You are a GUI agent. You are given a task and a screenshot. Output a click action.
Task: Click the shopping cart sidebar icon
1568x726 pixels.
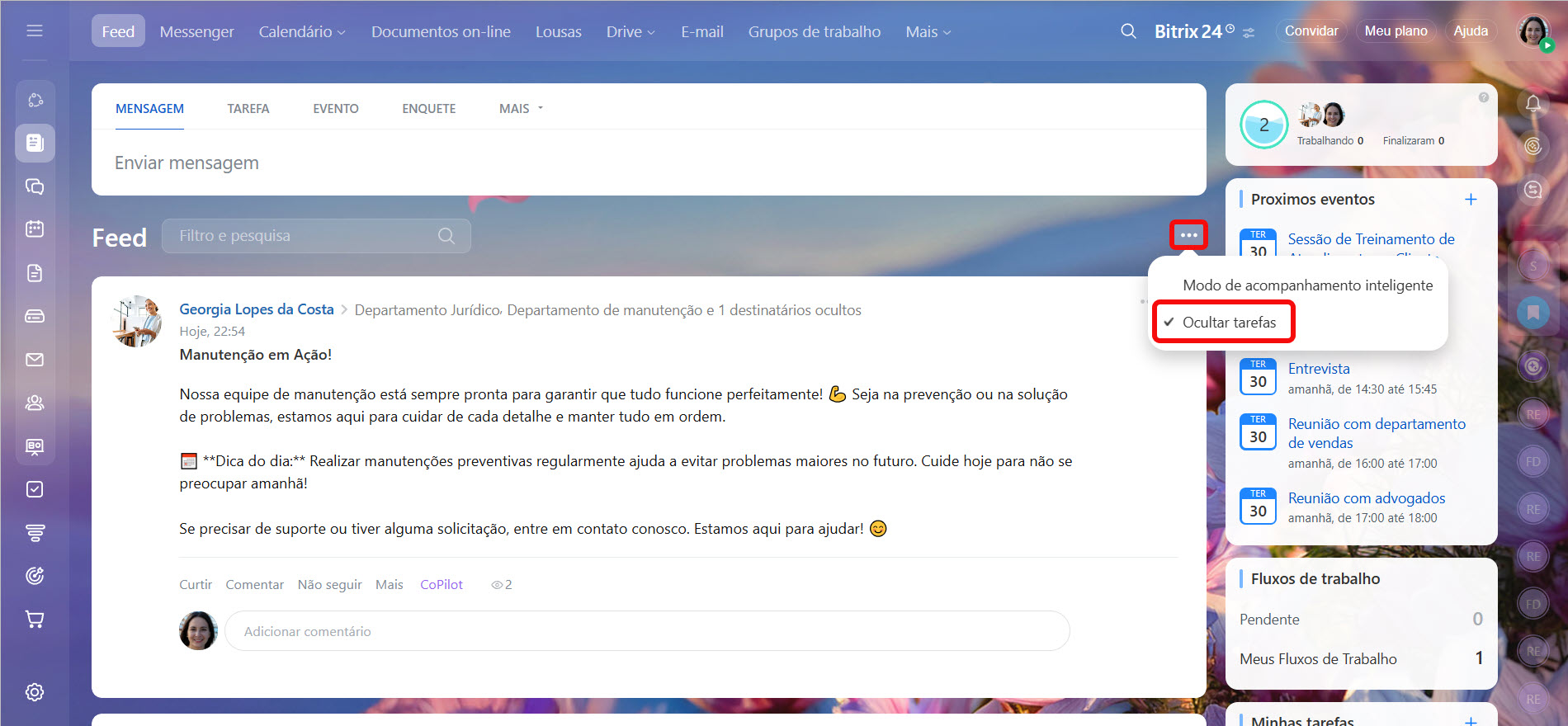click(x=35, y=619)
